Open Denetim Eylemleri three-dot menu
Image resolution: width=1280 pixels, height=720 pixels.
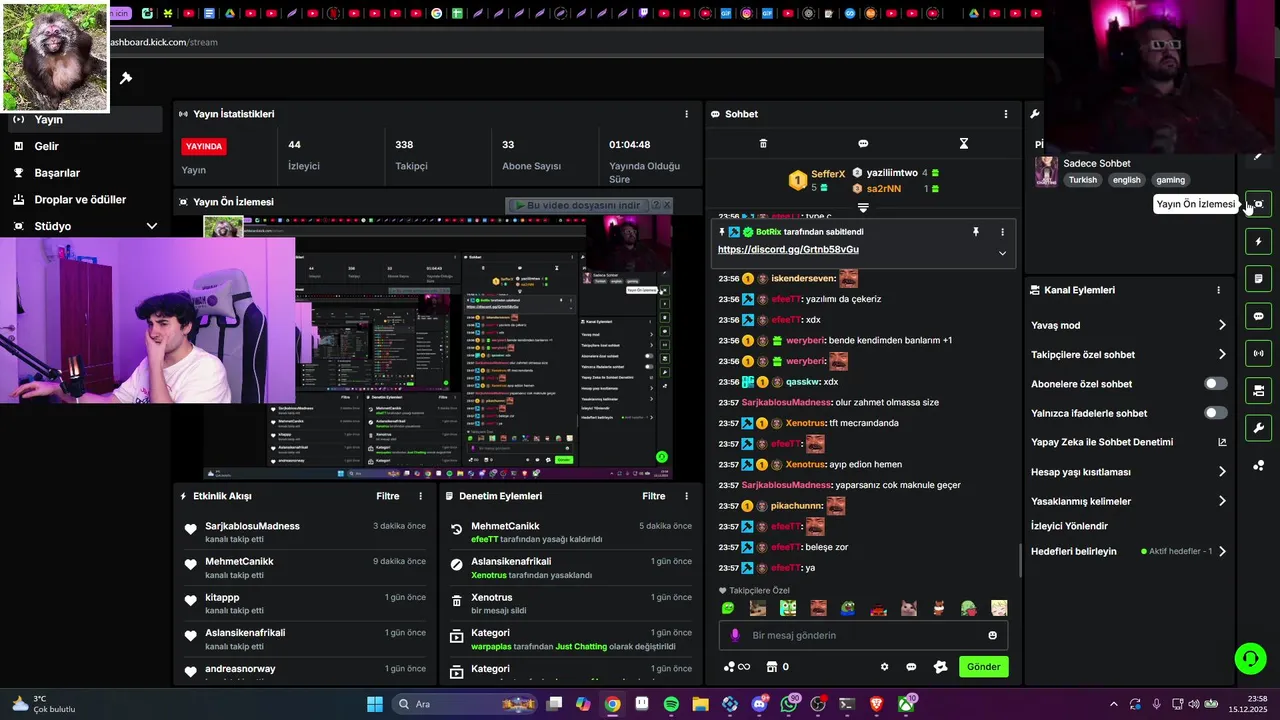coord(686,496)
